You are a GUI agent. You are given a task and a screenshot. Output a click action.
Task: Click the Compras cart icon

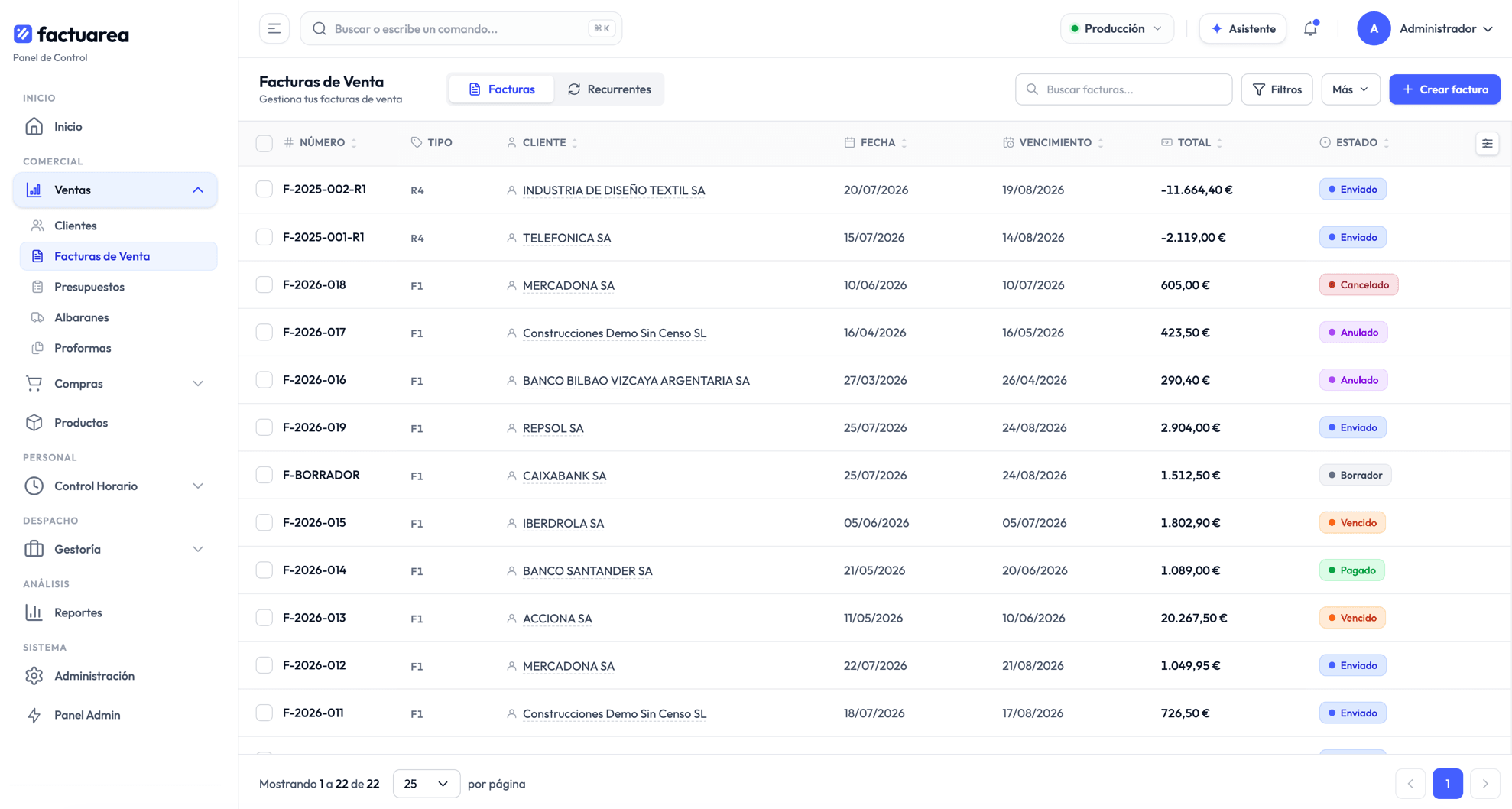[x=34, y=383]
